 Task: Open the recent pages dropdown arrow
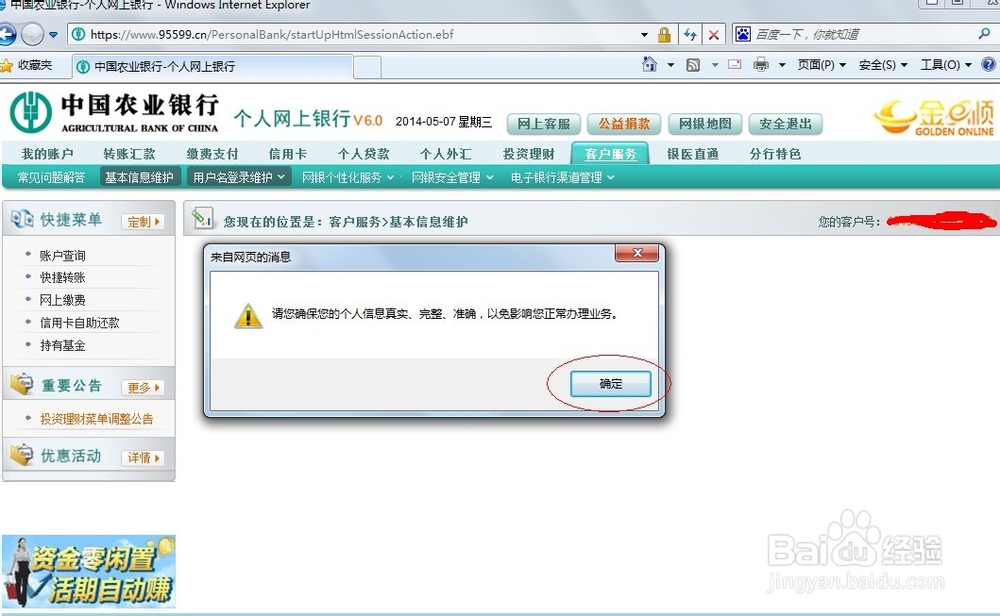[54, 34]
